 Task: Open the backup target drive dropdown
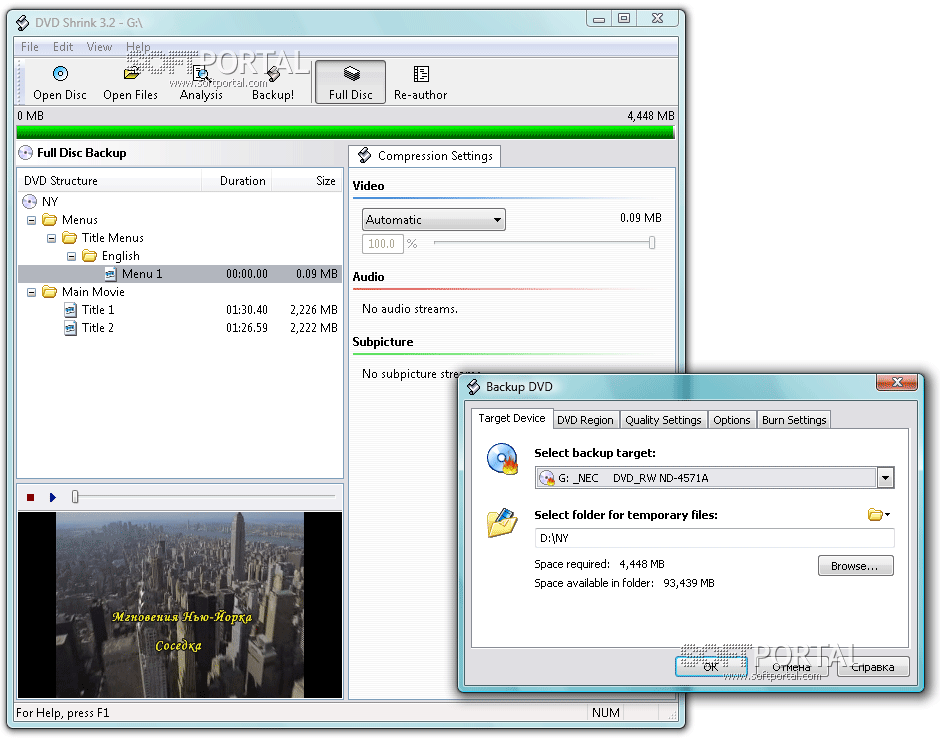(x=885, y=478)
